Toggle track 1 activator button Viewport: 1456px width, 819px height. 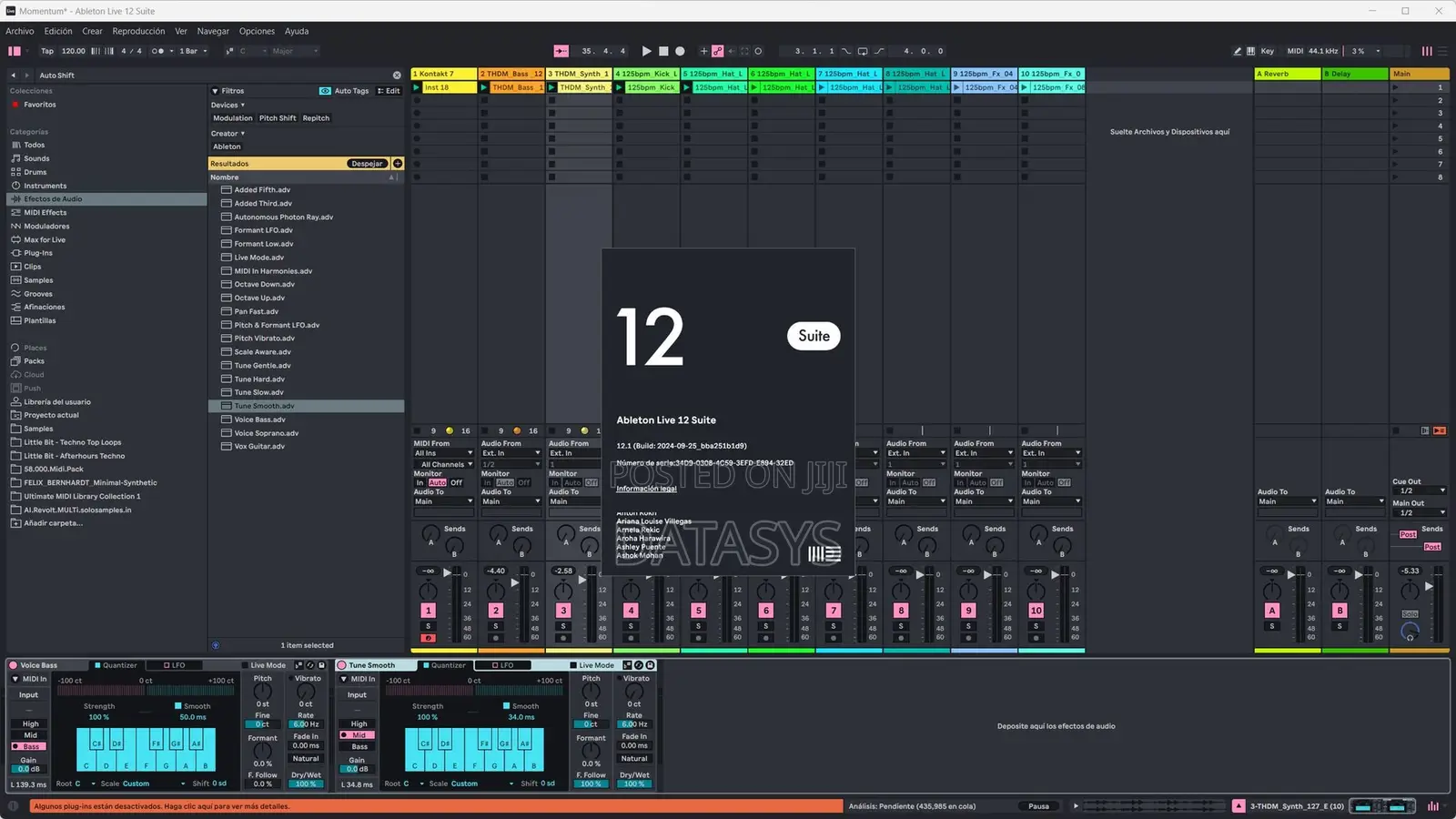click(x=428, y=611)
